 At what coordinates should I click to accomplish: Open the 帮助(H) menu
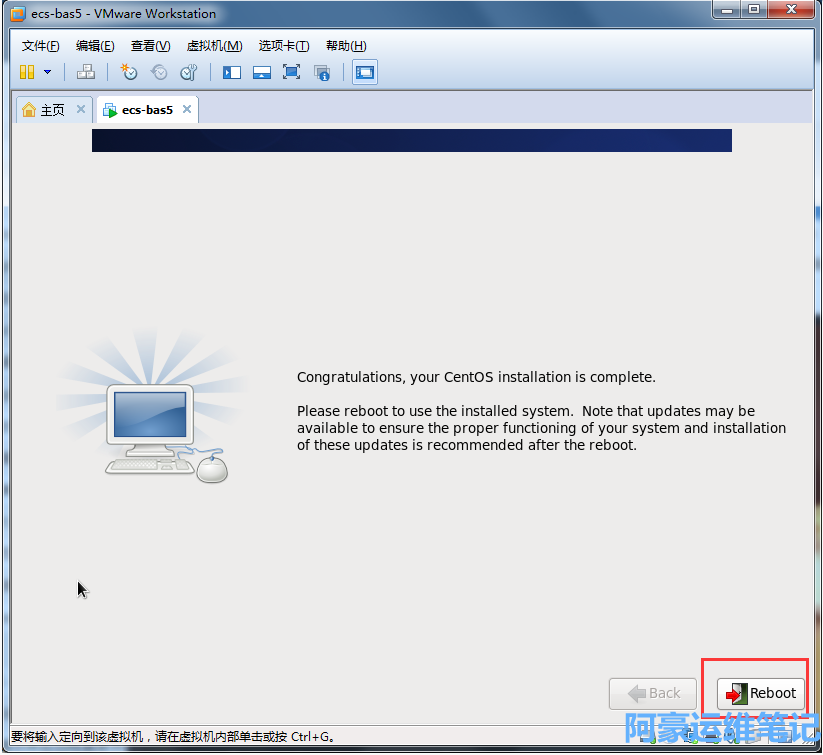click(346, 46)
